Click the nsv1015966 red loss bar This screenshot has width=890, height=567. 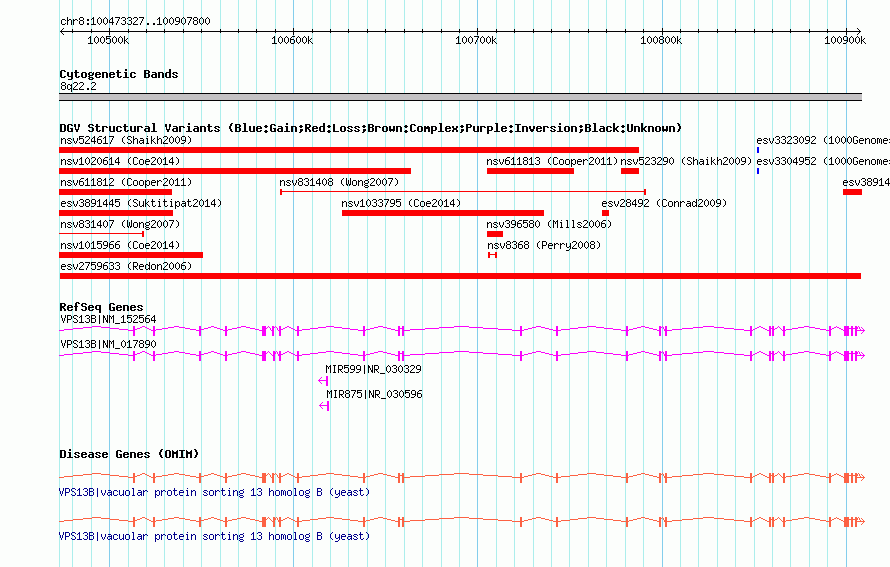pyautogui.click(x=131, y=255)
